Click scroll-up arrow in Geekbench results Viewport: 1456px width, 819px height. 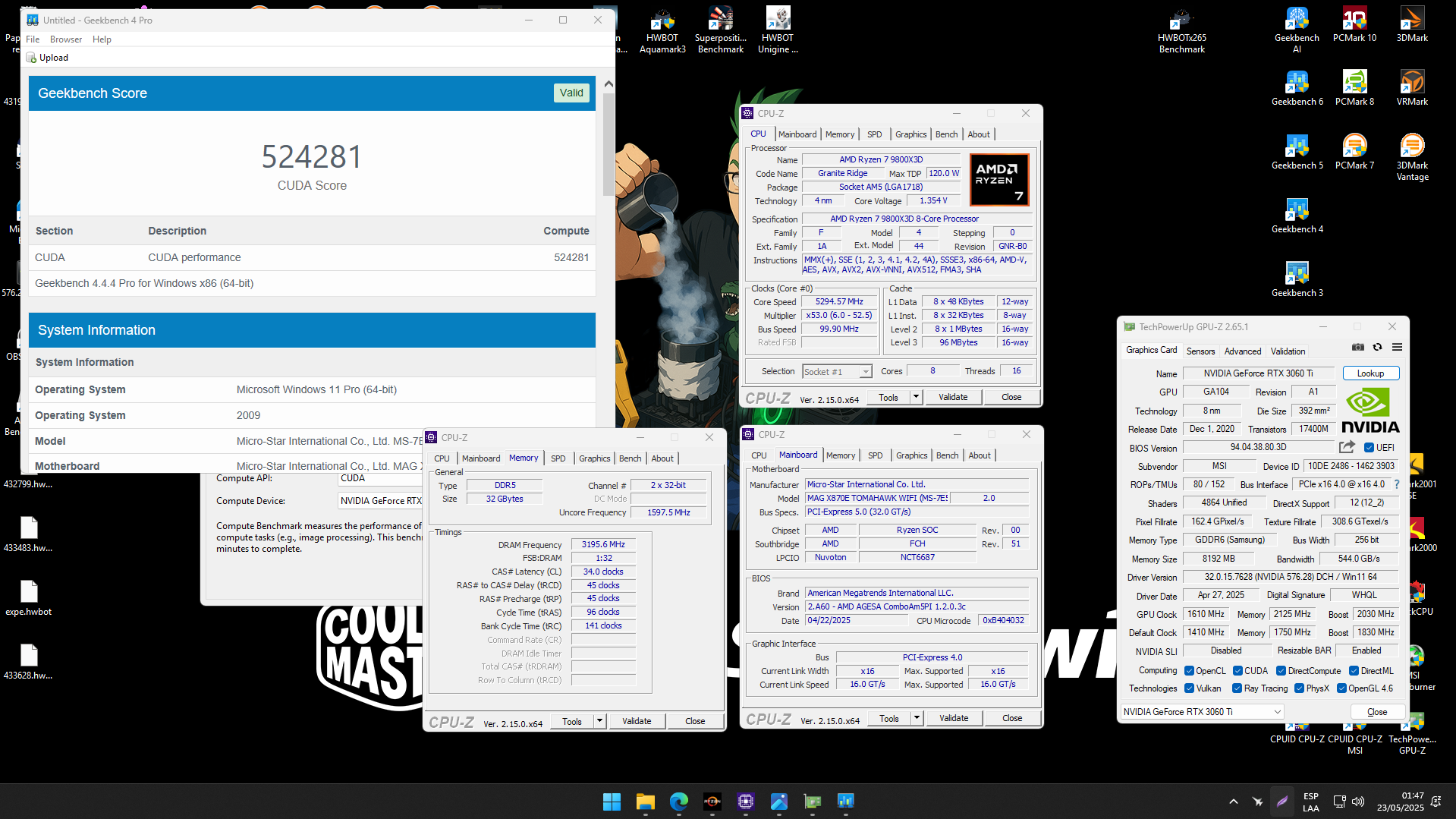pos(608,83)
